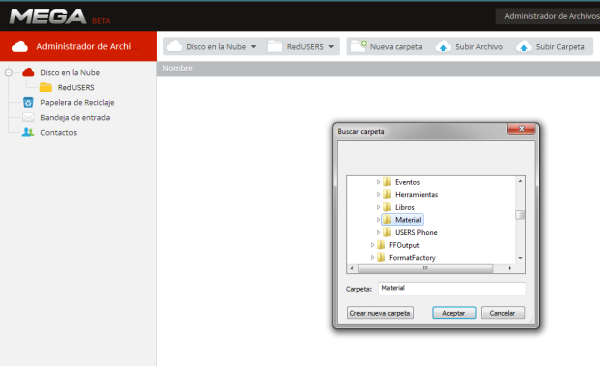
Task: Click Papelera de Reciclaje recycle bin icon
Action: point(28,102)
